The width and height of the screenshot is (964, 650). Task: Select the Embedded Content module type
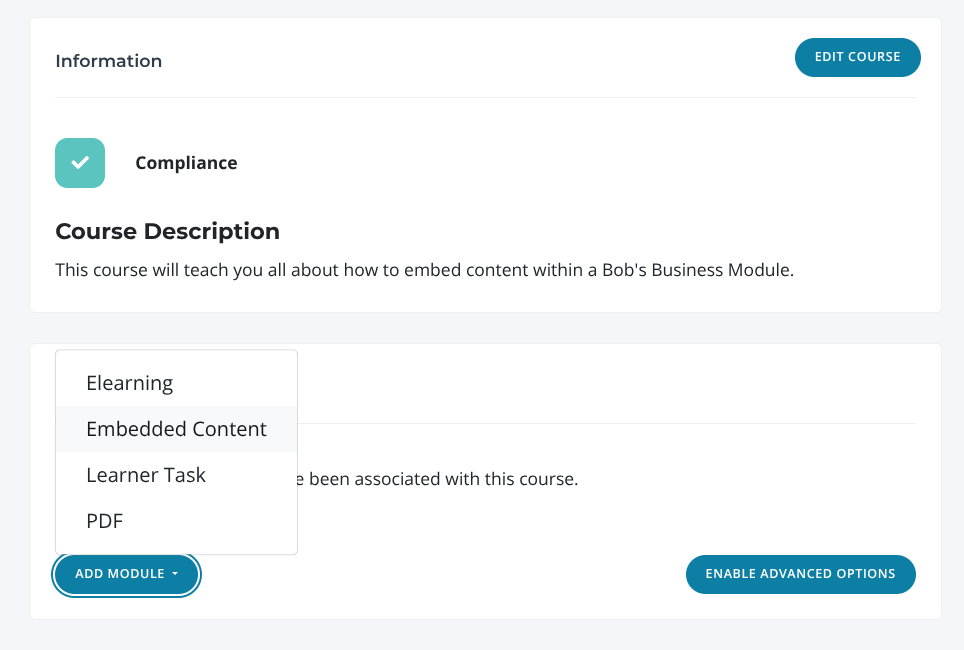coord(176,429)
